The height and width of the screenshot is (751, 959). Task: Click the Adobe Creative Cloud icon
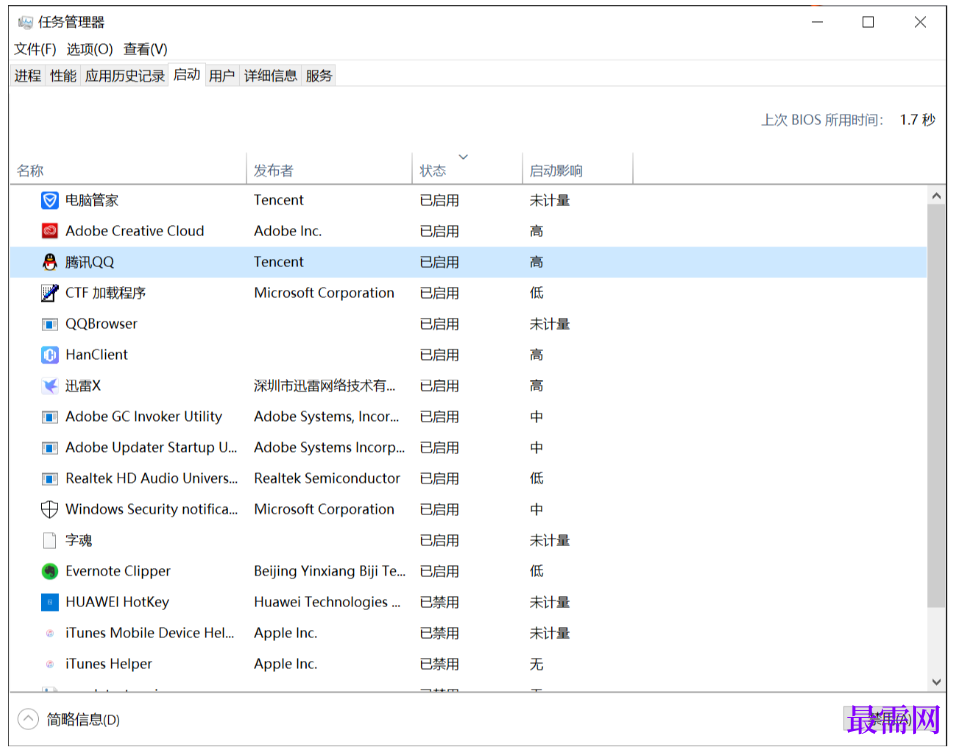50,231
